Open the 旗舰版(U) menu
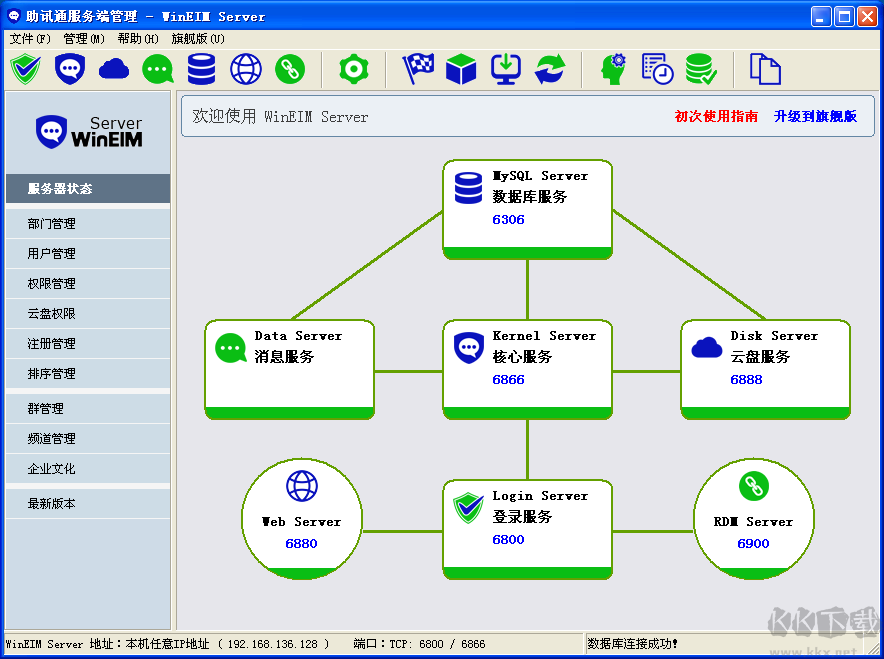The image size is (884, 659). (x=198, y=39)
